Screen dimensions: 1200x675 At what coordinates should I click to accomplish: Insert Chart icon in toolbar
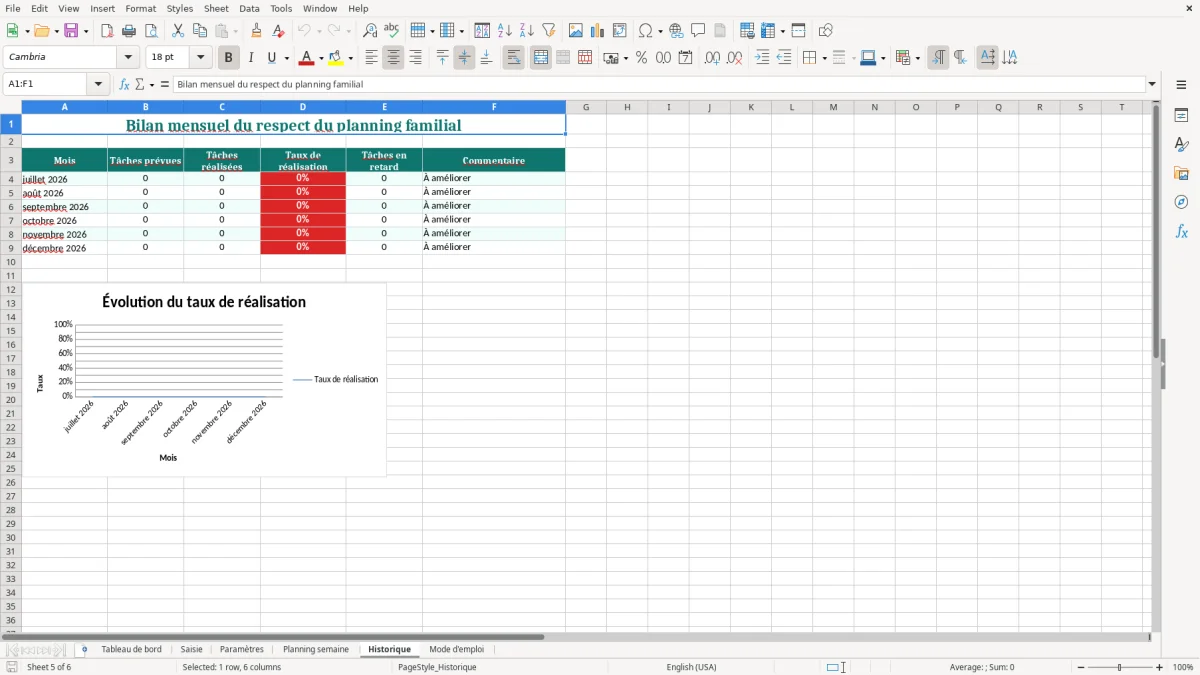pyautogui.click(x=598, y=31)
